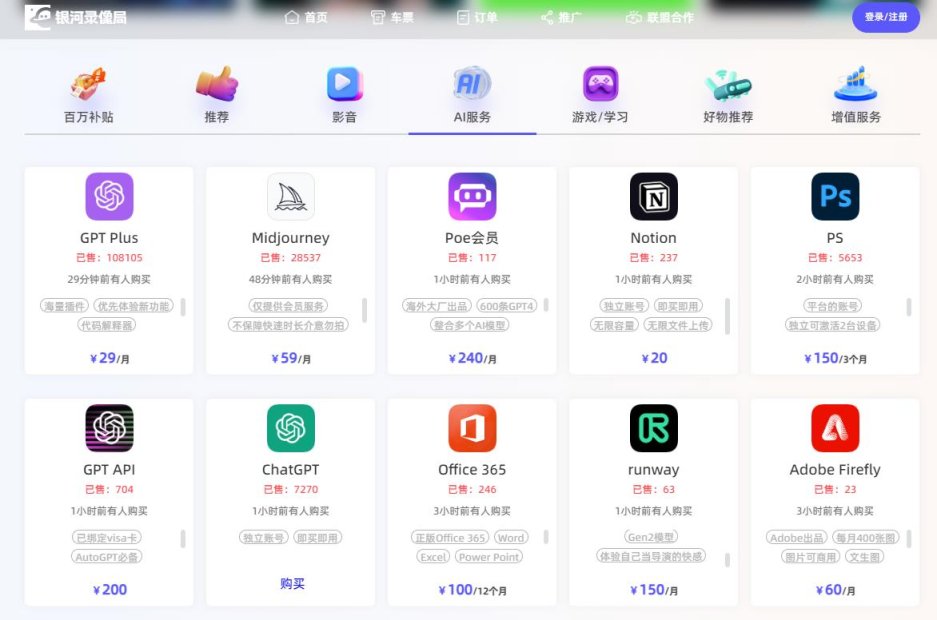Click the 无限容量 tag on Notion

pos(614,325)
